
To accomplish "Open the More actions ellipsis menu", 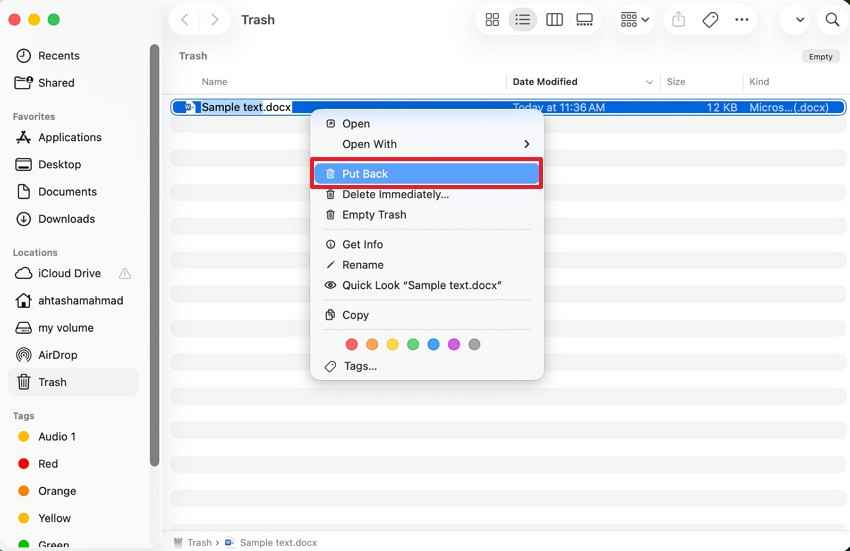I will (x=742, y=20).
